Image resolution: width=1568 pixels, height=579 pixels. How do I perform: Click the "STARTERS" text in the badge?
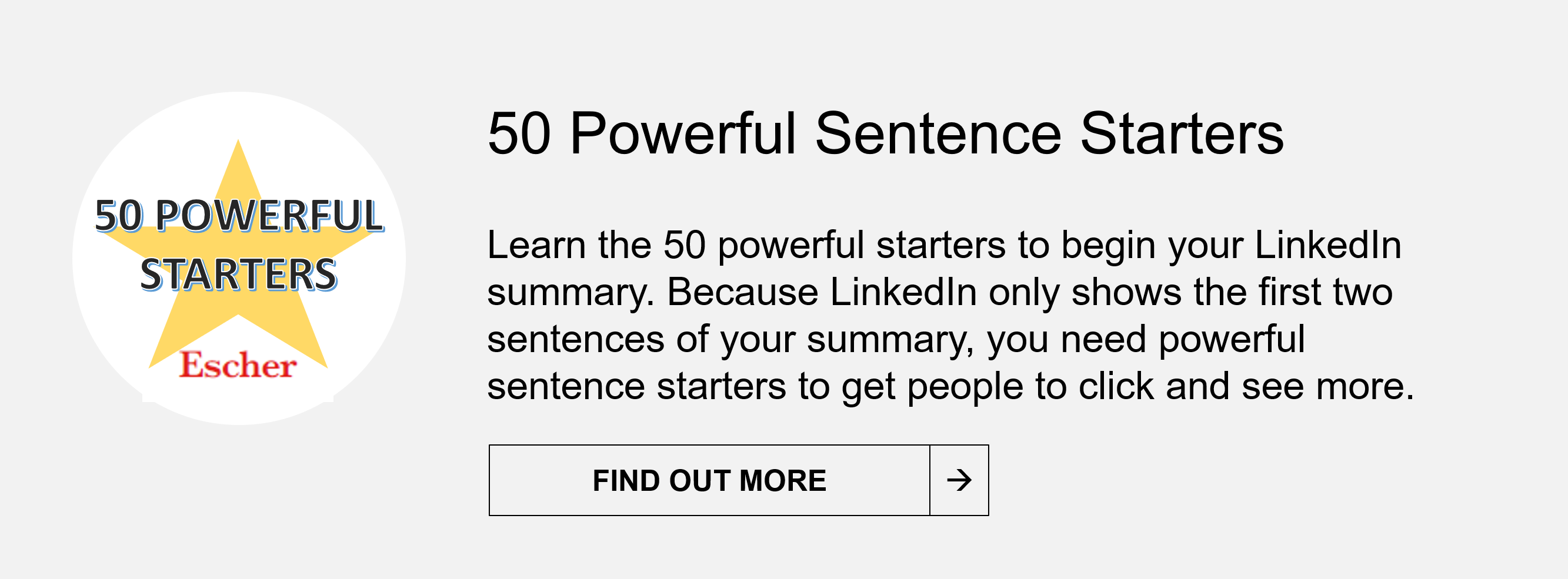pos(238,274)
